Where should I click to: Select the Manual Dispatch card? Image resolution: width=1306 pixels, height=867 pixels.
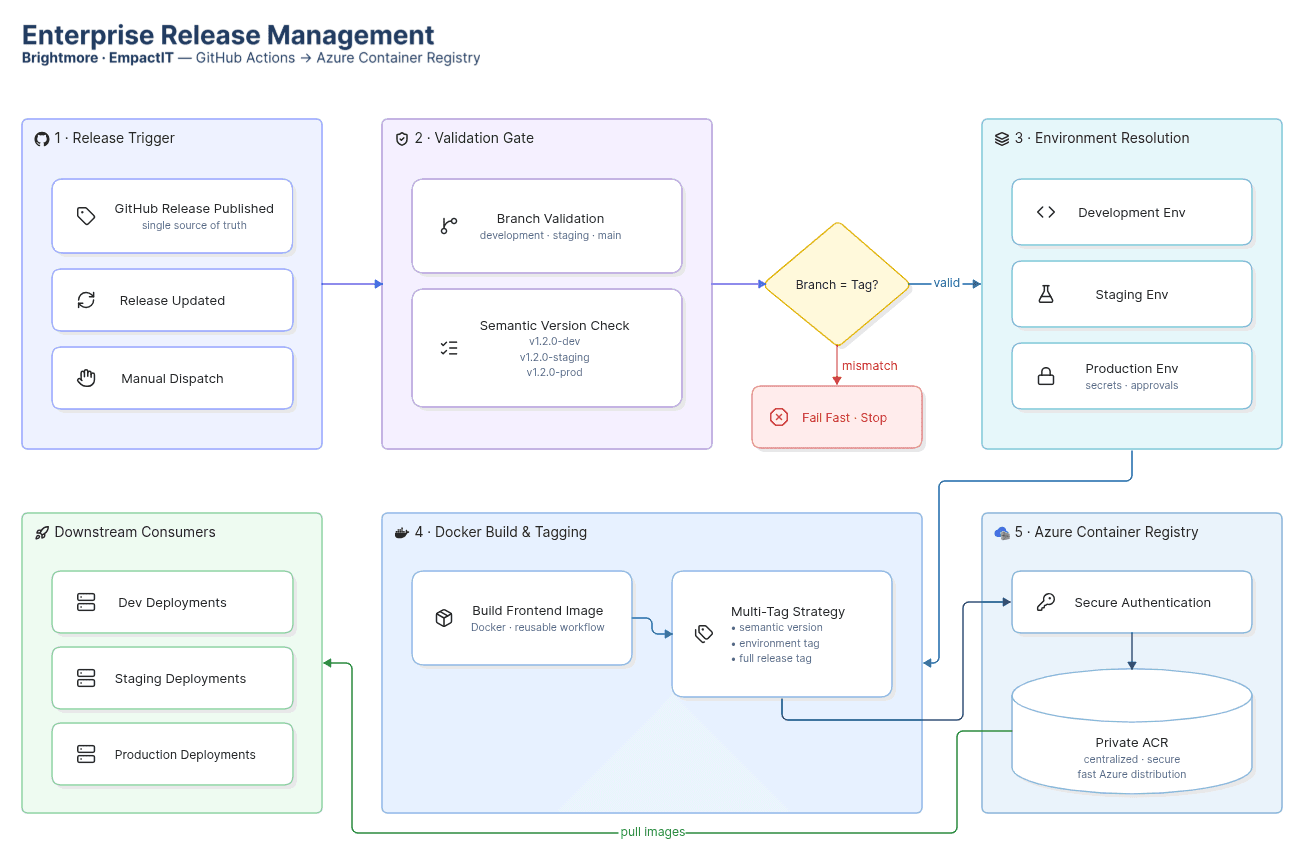coord(172,378)
